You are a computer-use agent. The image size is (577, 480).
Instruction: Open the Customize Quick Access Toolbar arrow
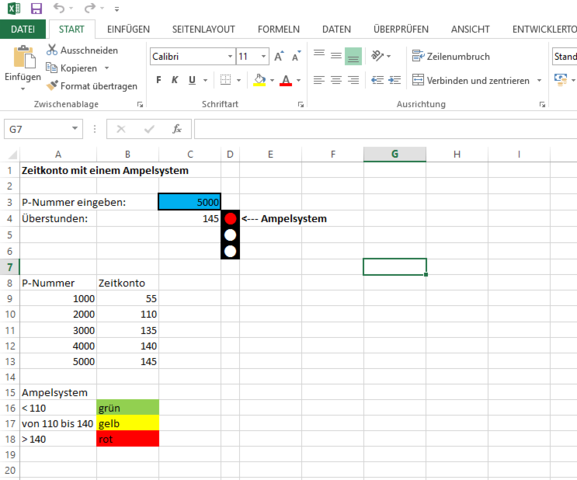coord(117,9)
